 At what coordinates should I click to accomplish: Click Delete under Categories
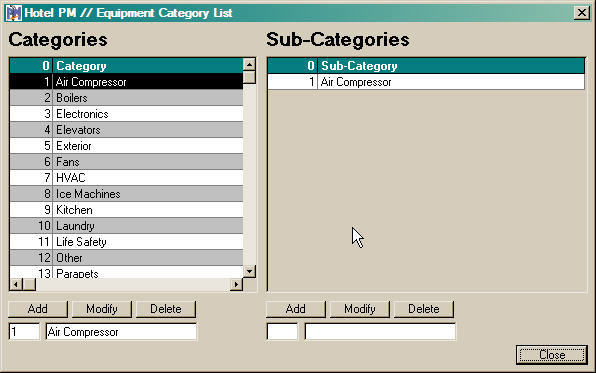click(166, 309)
